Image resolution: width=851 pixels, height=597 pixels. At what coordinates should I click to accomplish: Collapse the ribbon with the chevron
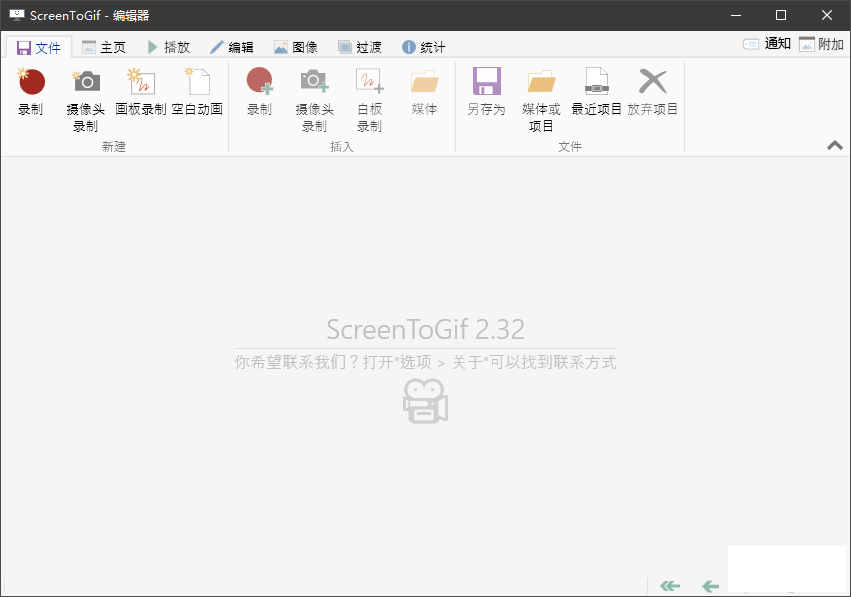835,145
